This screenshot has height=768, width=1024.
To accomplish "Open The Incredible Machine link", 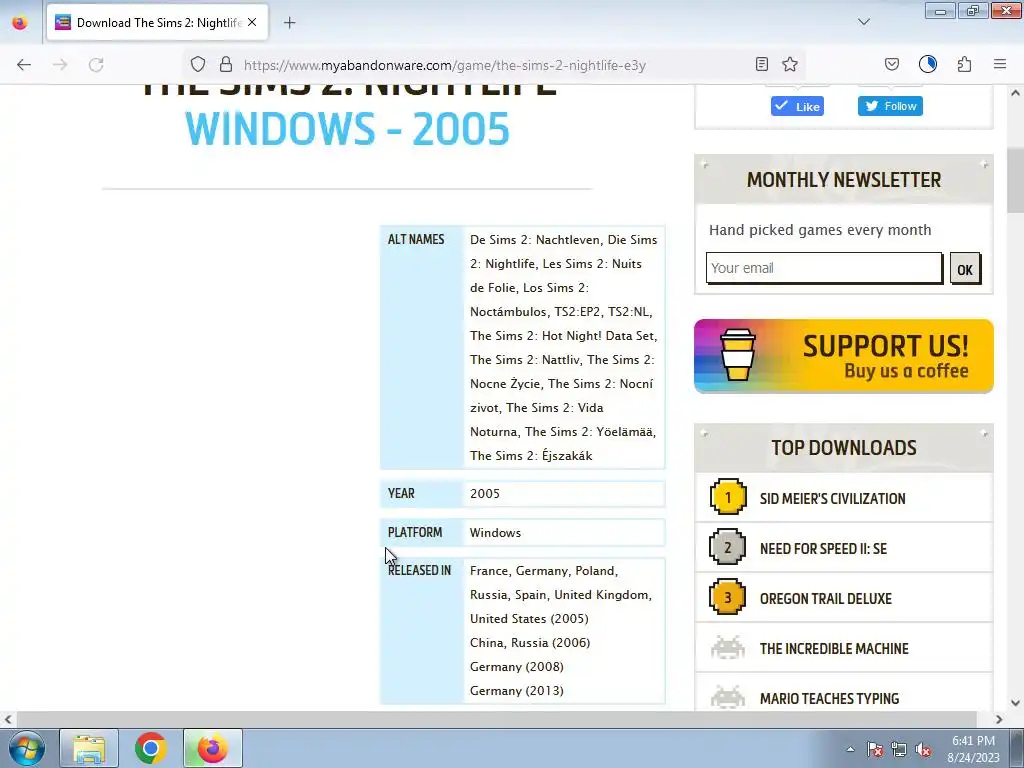I will (x=834, y=649).
